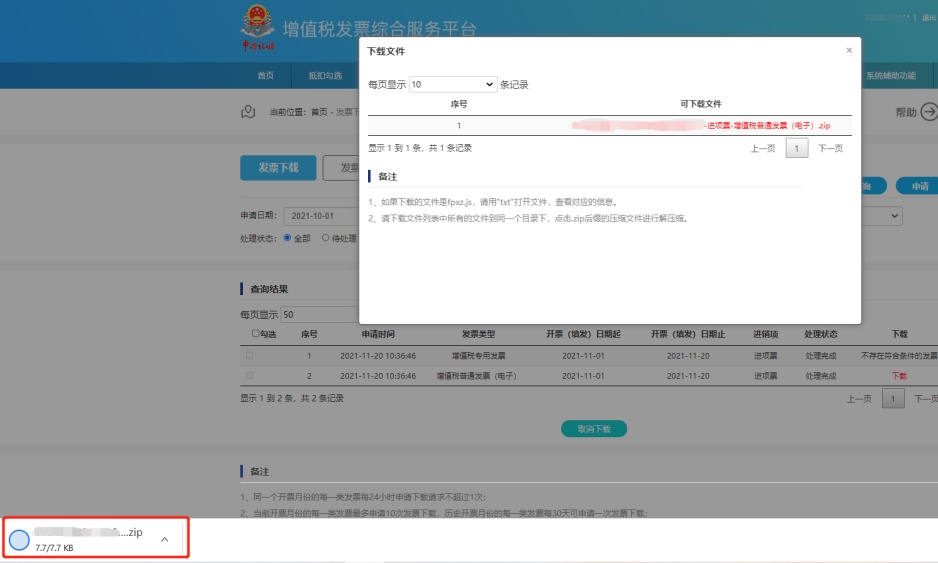Close the 下载文件 dialog with the X
The width and height of the screenshot is (938, 563).
849,50
